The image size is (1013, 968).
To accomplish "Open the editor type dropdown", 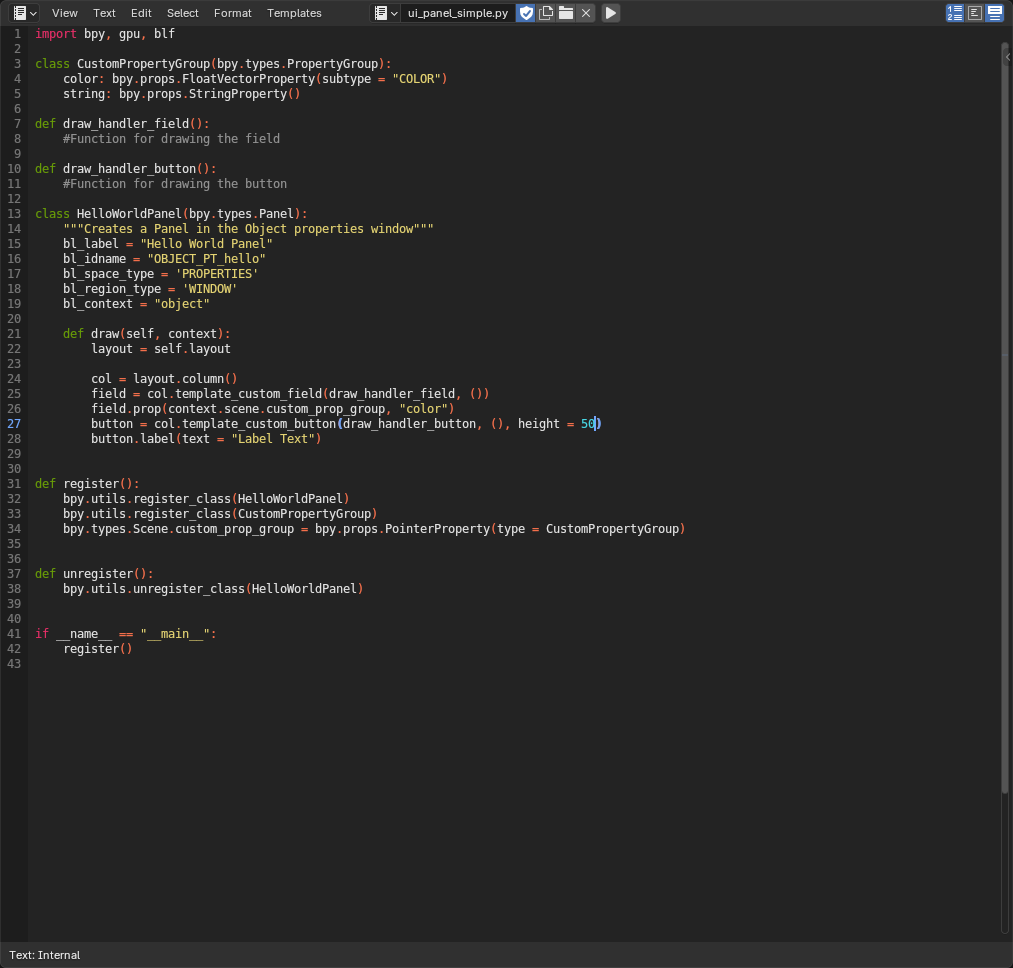I will point(25,13).
